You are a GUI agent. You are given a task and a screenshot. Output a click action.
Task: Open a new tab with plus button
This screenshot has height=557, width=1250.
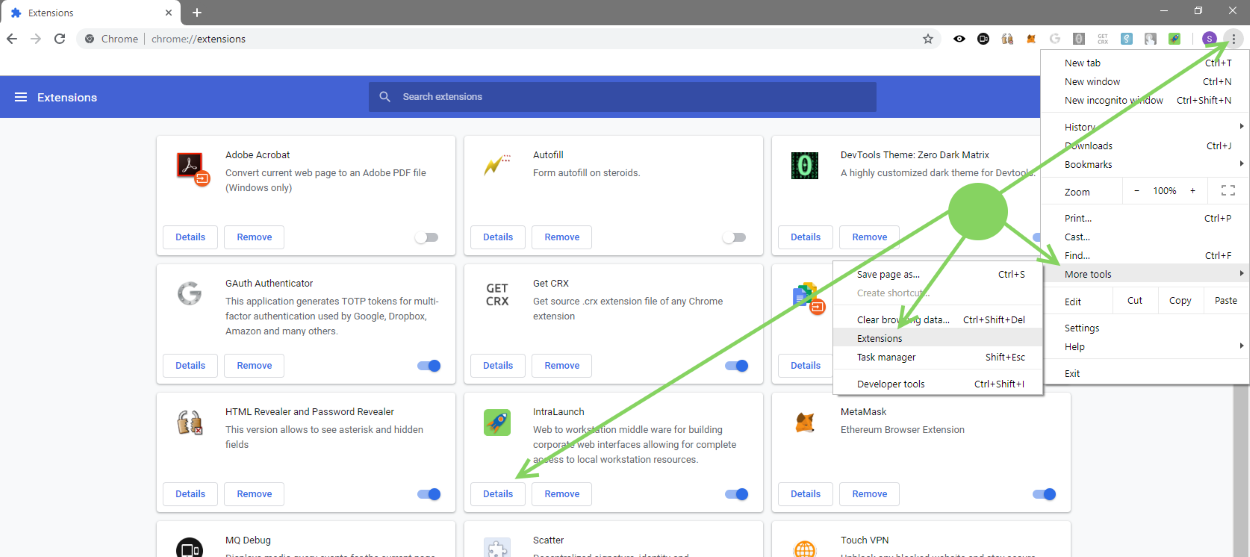point(197,12)
